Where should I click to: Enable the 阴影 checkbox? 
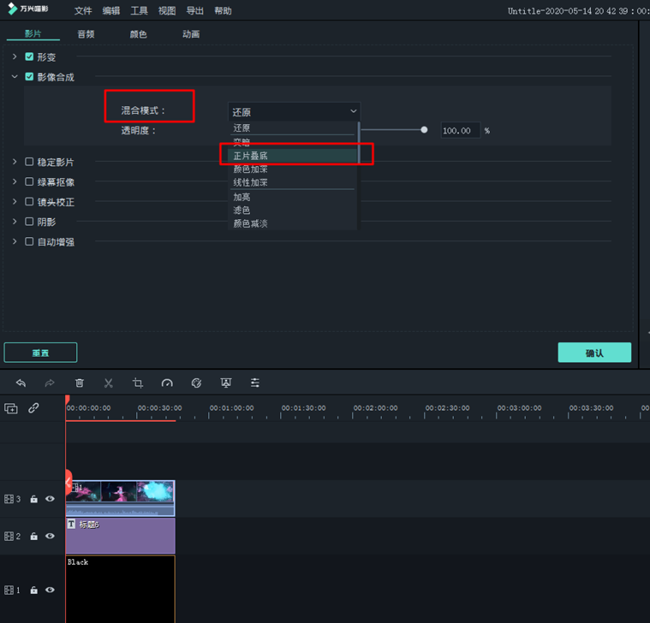click(29, 221)
